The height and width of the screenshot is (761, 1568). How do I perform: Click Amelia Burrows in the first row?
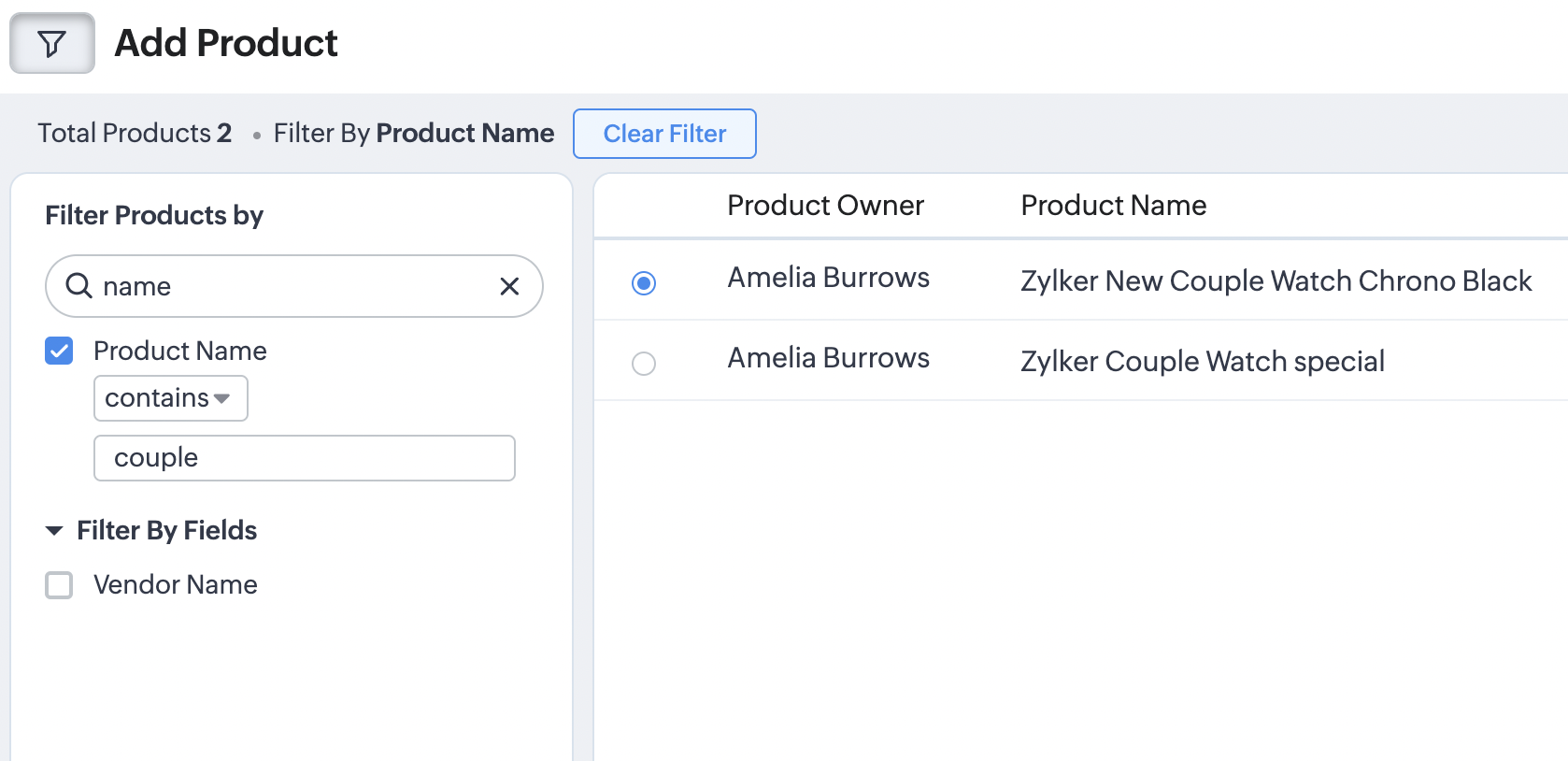(828, 278)
